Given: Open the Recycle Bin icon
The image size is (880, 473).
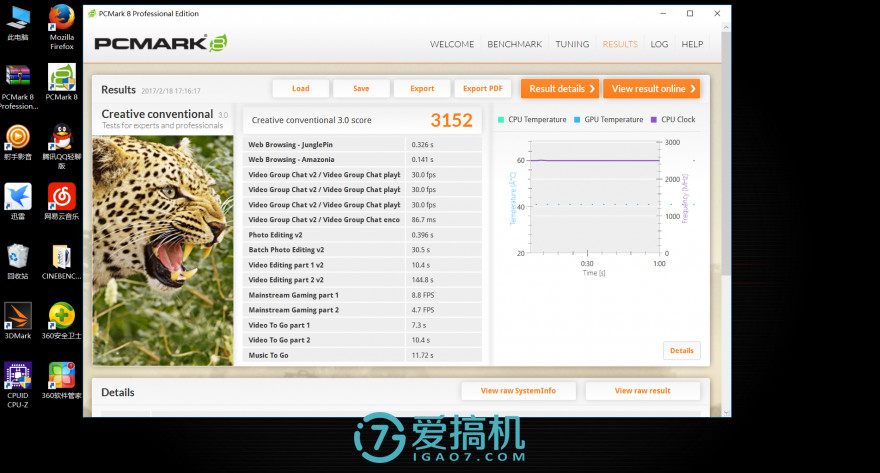Looking at the screenshot, I should (x=18, y=261).
